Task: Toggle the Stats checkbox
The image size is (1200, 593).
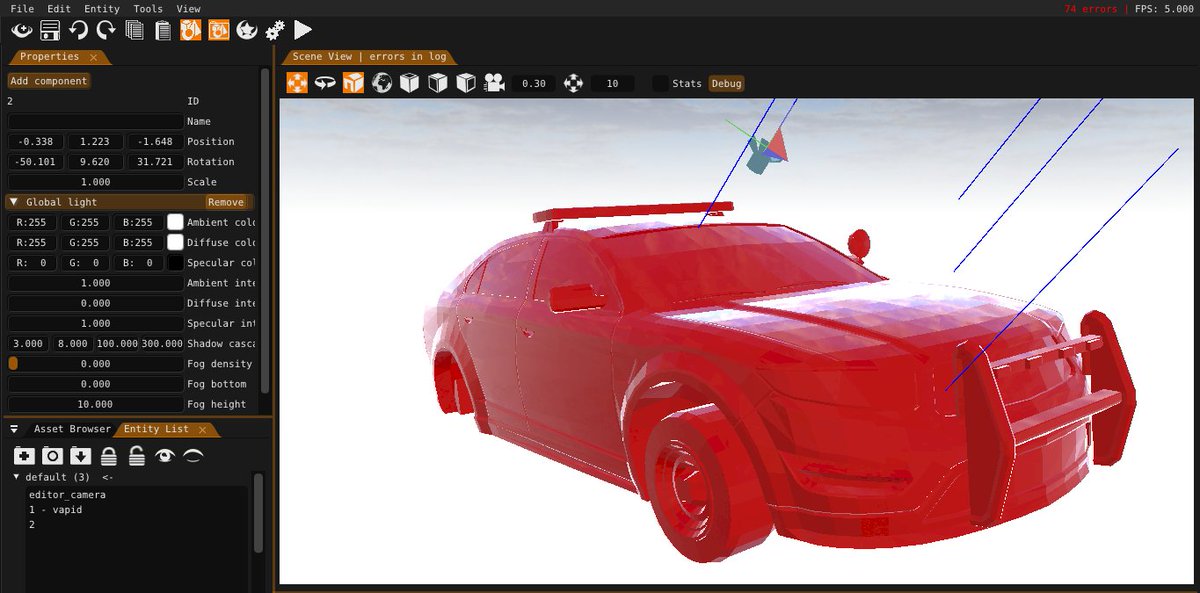Action: tap(660, 84)
